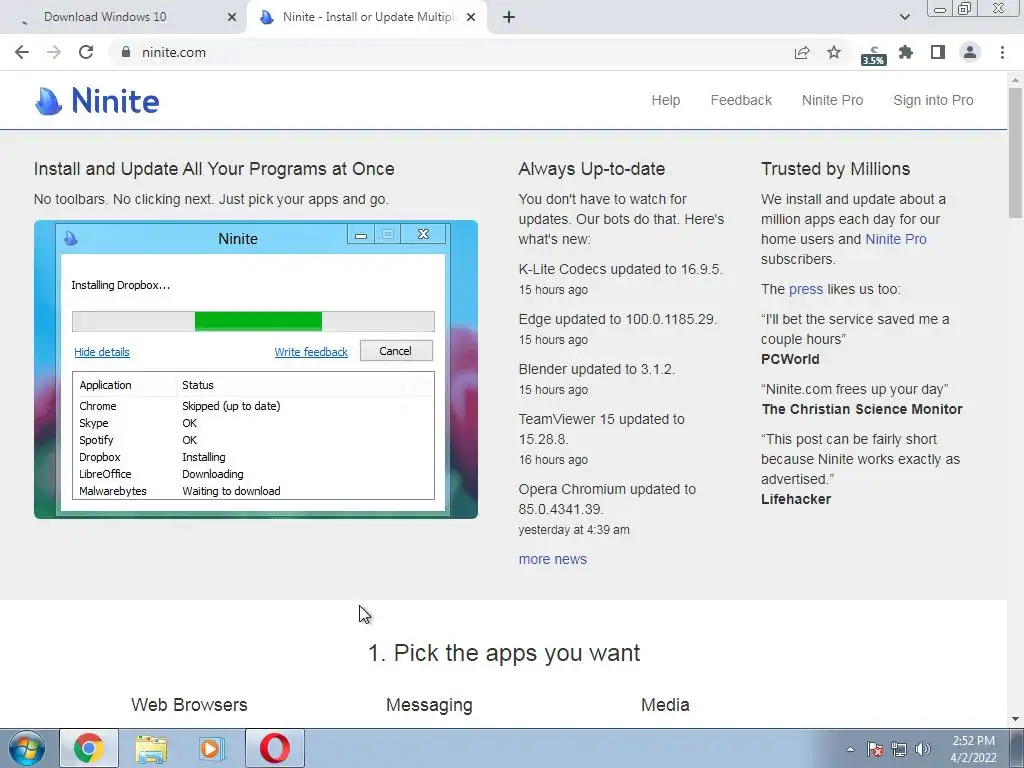The height and width of the screenshot is (768, 1024).
Task: Share this page using the share icon
Action: pyautogui.click(x=802, y=52)
